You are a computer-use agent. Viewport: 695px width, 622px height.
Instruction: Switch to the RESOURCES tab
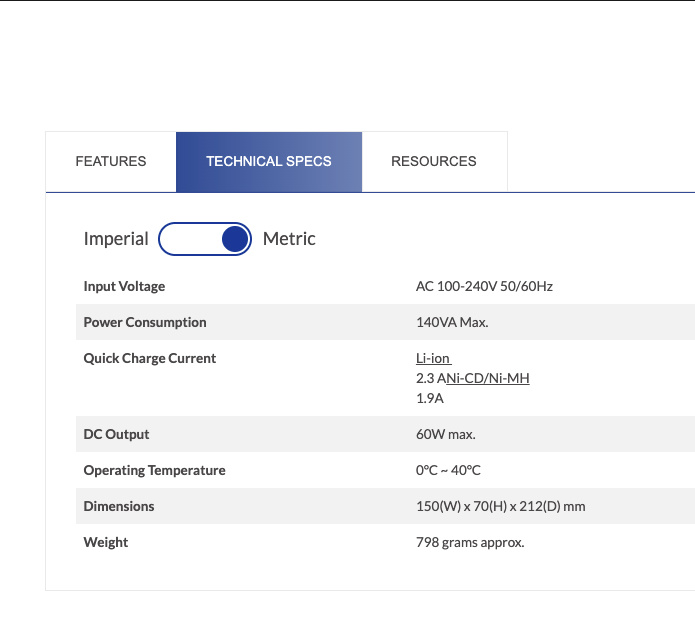[434, 162]
